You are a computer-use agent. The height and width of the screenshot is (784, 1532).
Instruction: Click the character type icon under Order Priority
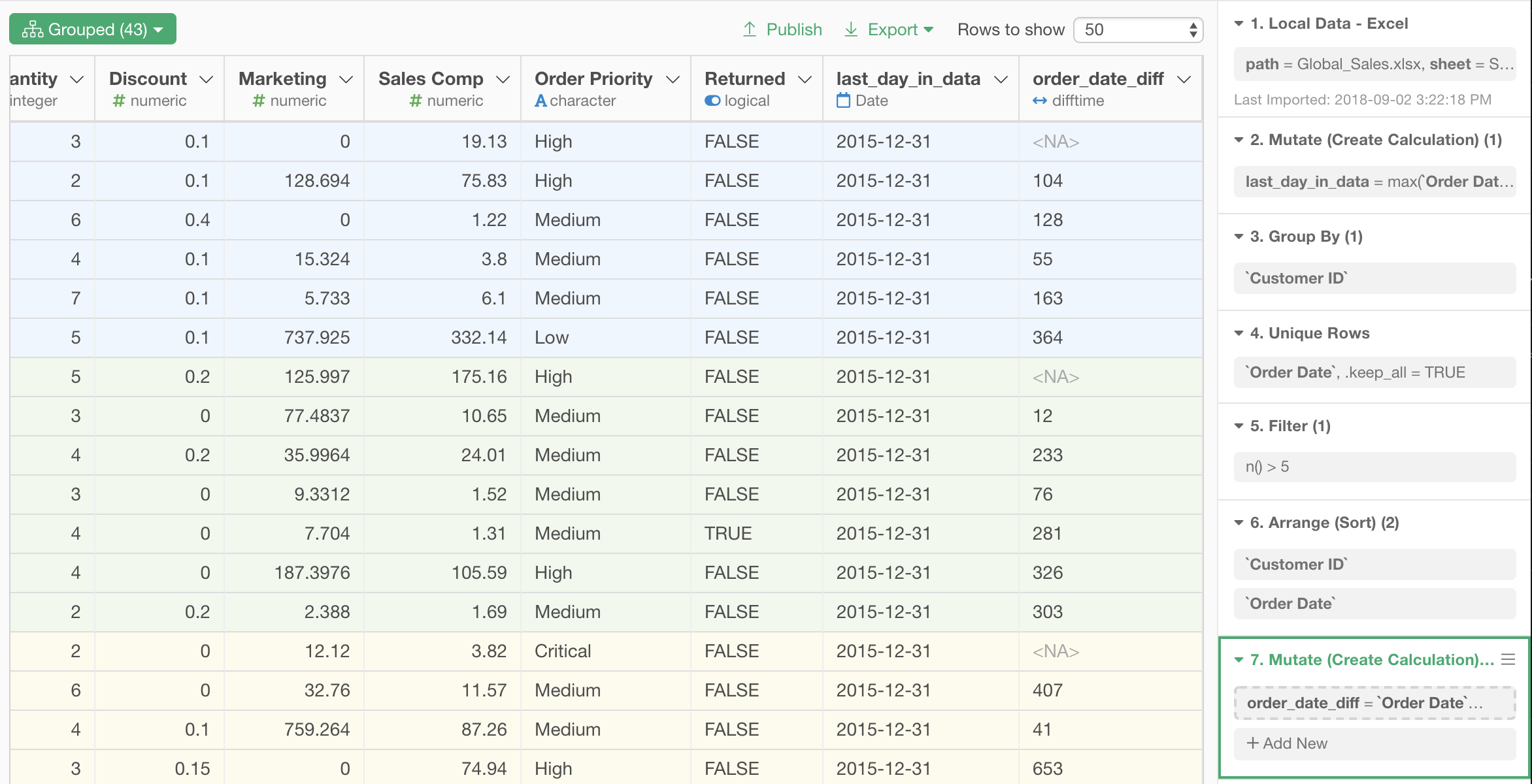tap(541, 101)
